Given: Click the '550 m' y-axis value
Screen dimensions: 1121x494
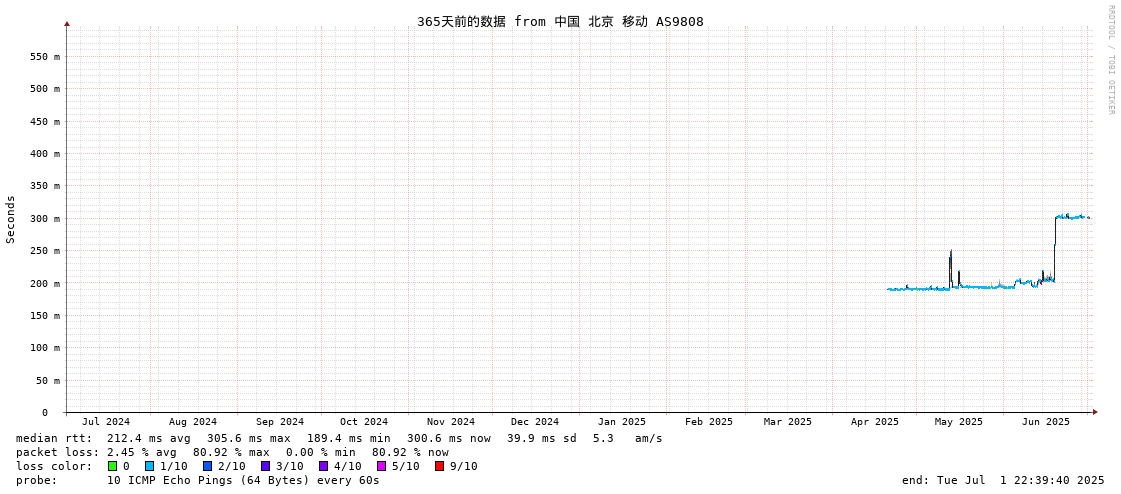Looking at the screenshot, I should 46,56.
